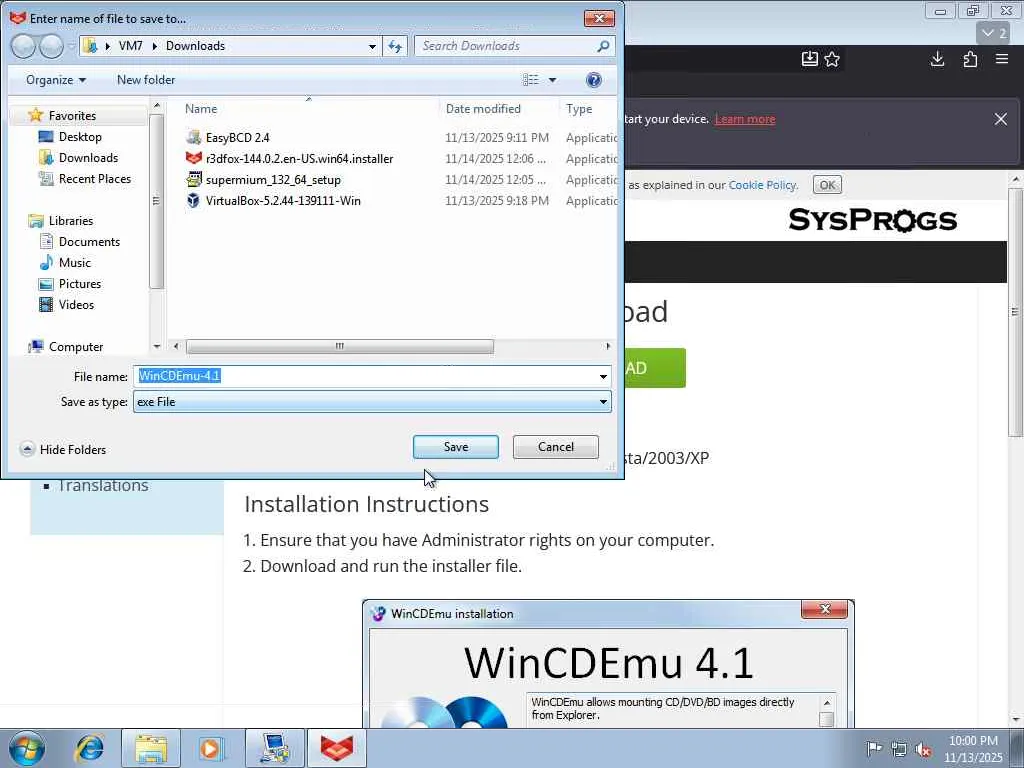Open the Music library in navigation pane
The image size is (1024, 768).
click(x=74, y=263)
